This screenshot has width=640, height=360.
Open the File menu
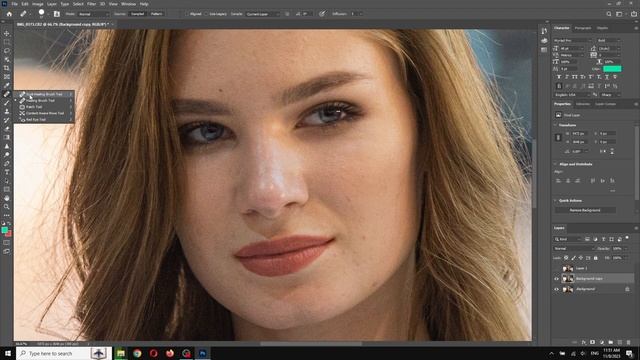click(14, 4)
